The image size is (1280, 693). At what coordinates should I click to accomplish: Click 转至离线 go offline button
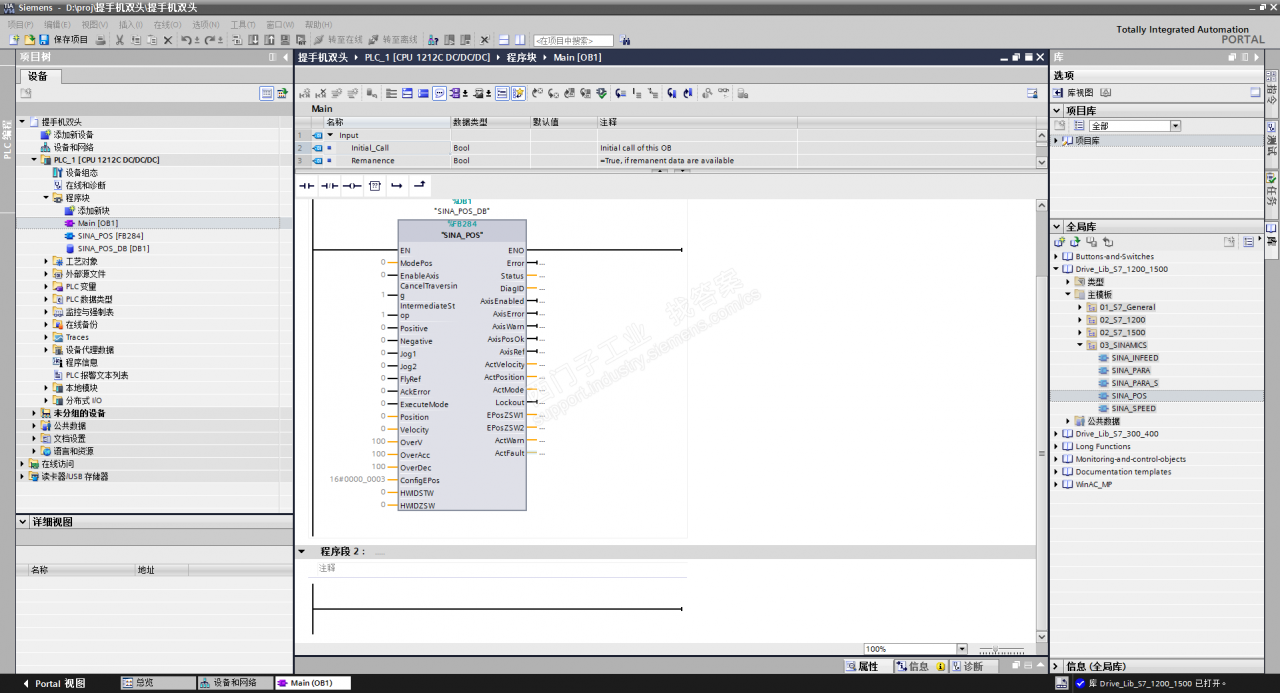click(393, 40)
